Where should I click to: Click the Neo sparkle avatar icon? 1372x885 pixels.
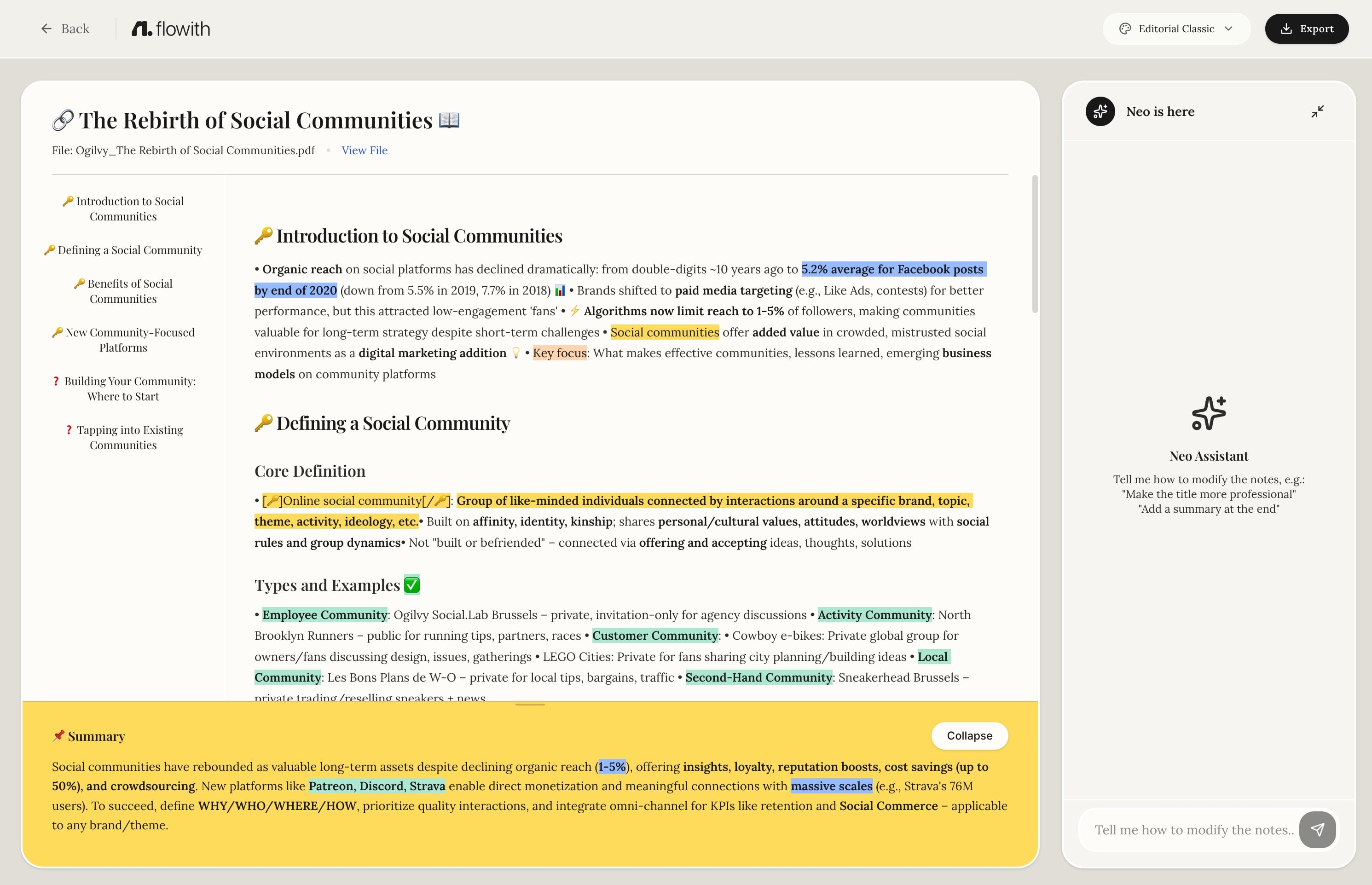pyautogui.click(x=1100, y=111)
